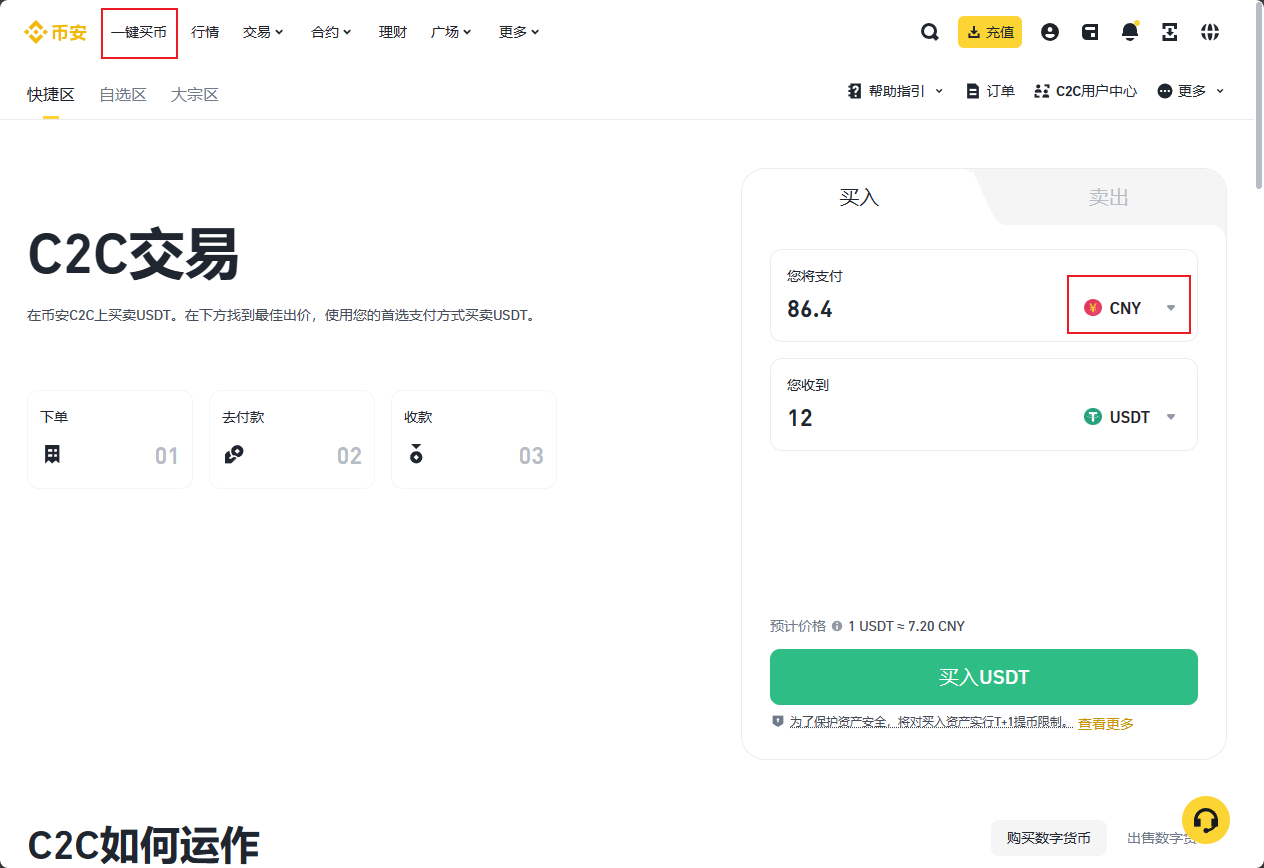Expand the 更多 dropdown in the main navigation
1264x868 pixels.
point(518,31)
